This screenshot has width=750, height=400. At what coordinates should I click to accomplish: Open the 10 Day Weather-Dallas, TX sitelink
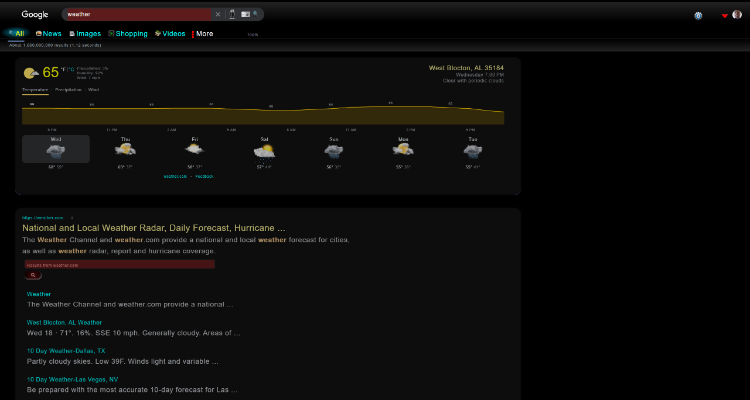coord(66,351)
